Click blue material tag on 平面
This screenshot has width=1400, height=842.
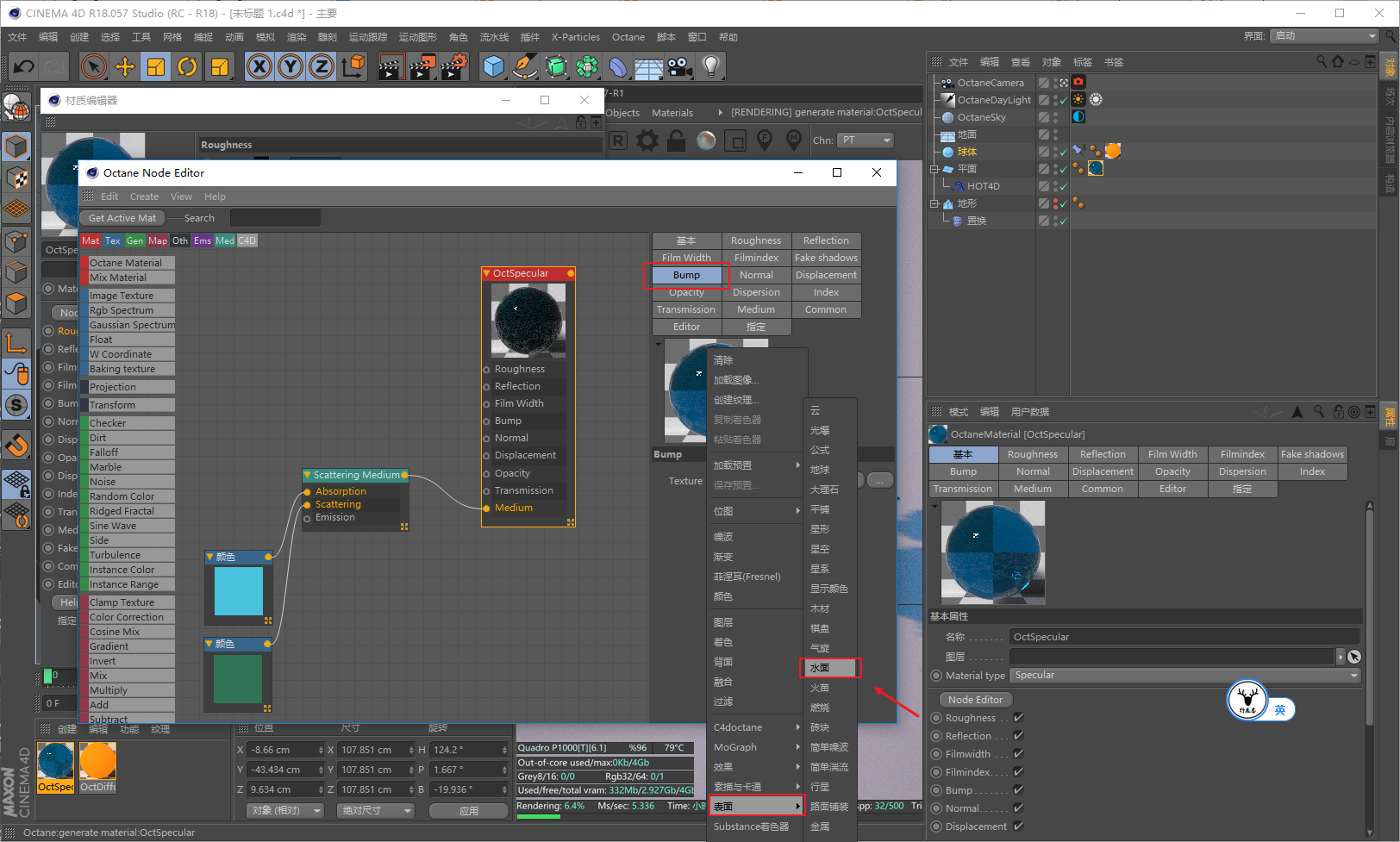(1096, 168)
